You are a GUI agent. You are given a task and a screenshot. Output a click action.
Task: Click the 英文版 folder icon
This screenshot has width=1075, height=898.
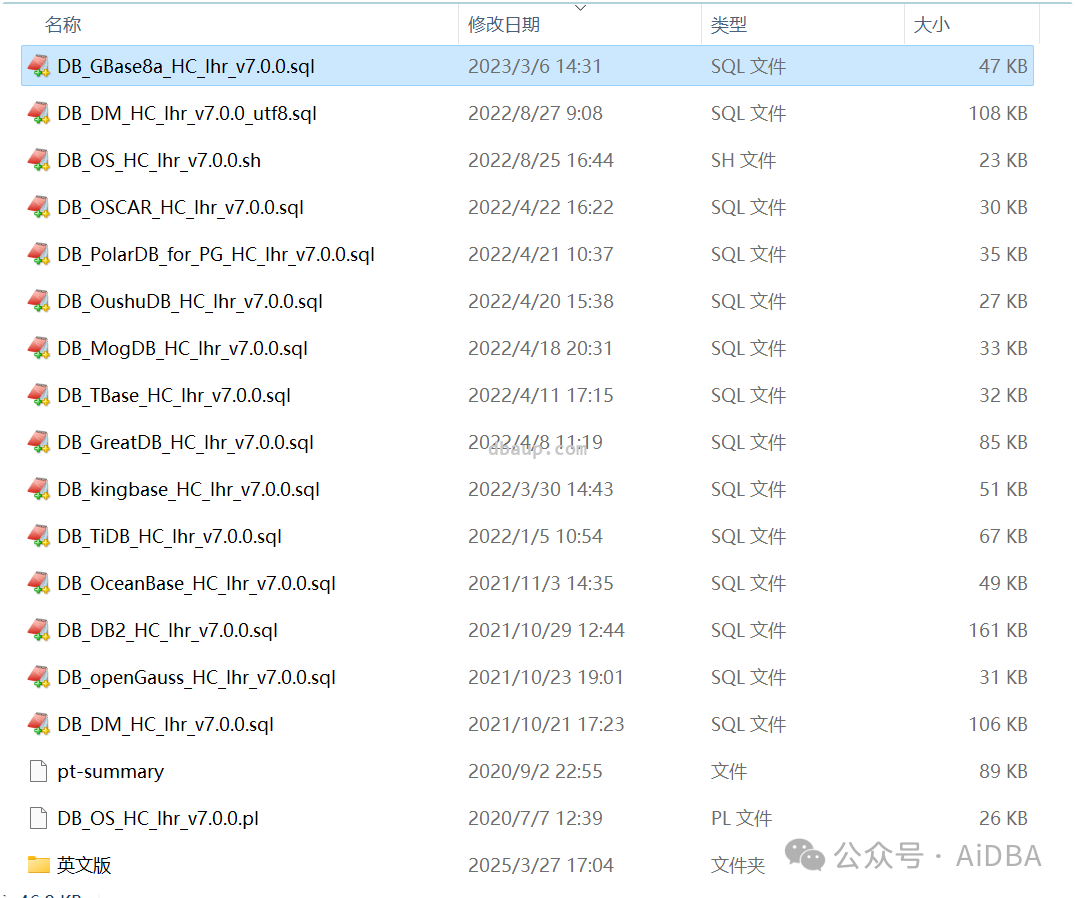click(x=38, y=865)
